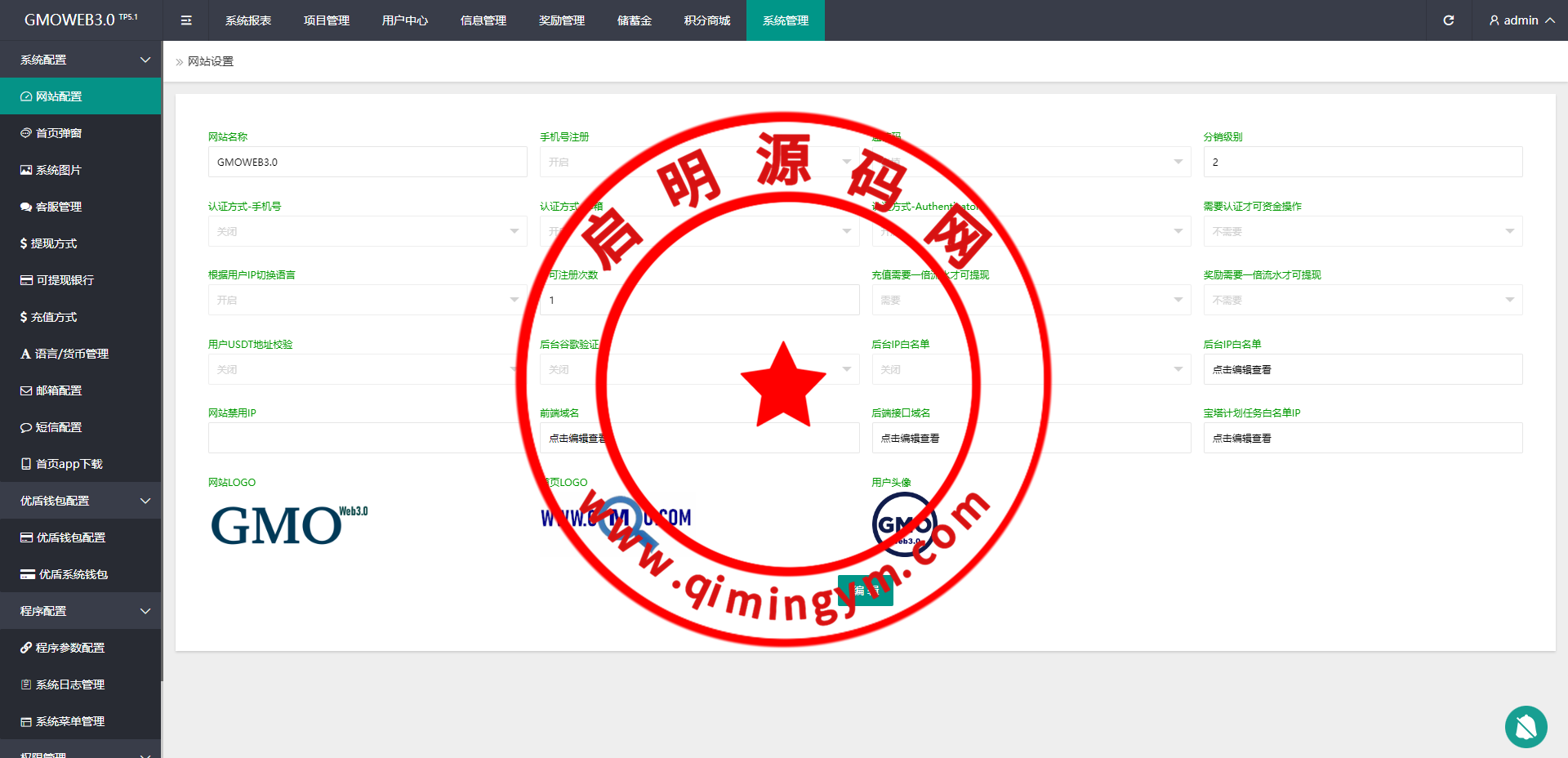This screenshot has width=1568, height=758.
Task: Open 短信配置 sidebar item
Action: (x=59, y=427)
